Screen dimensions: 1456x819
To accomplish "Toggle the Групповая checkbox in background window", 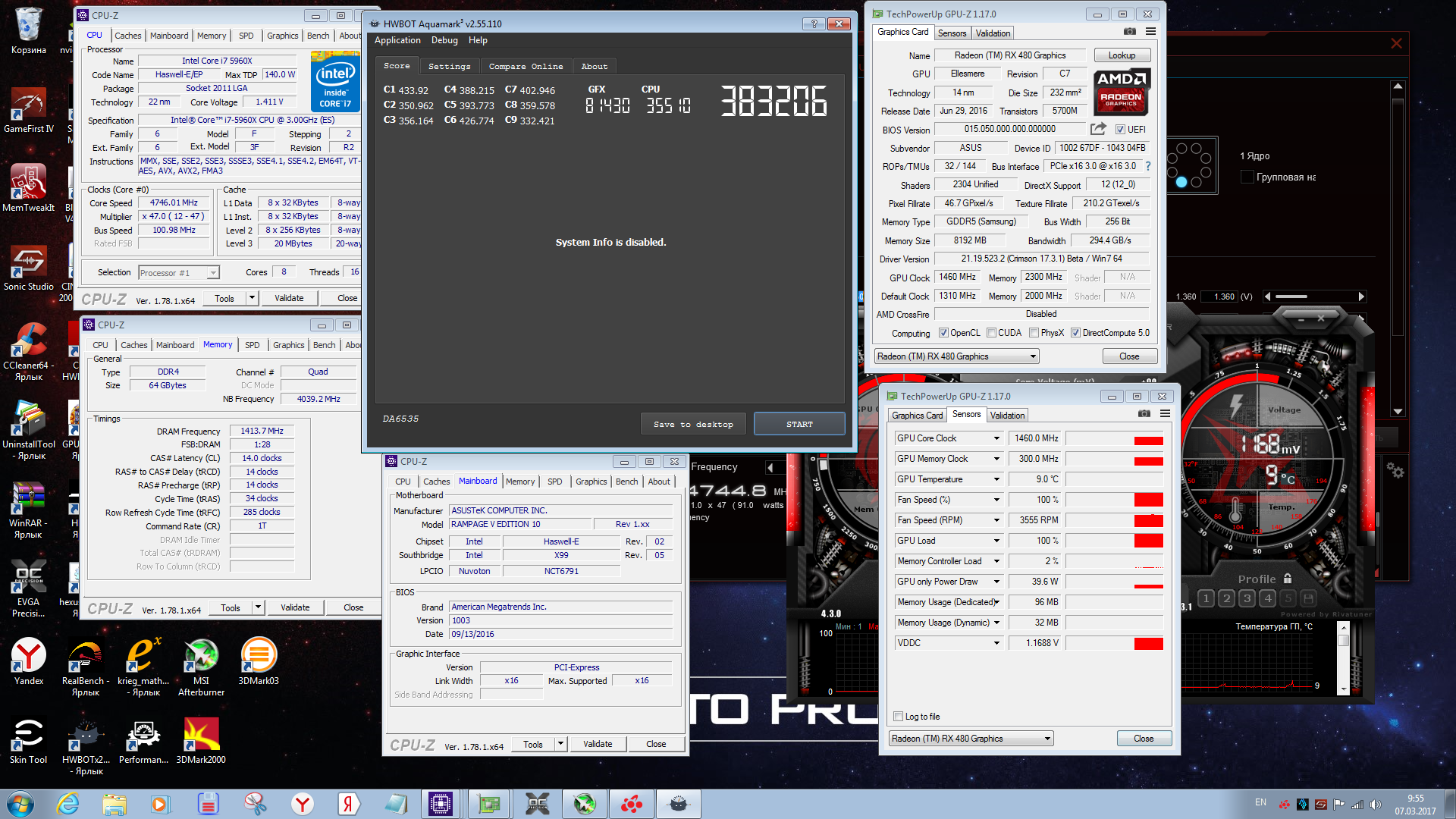I will click(1247, 177).
